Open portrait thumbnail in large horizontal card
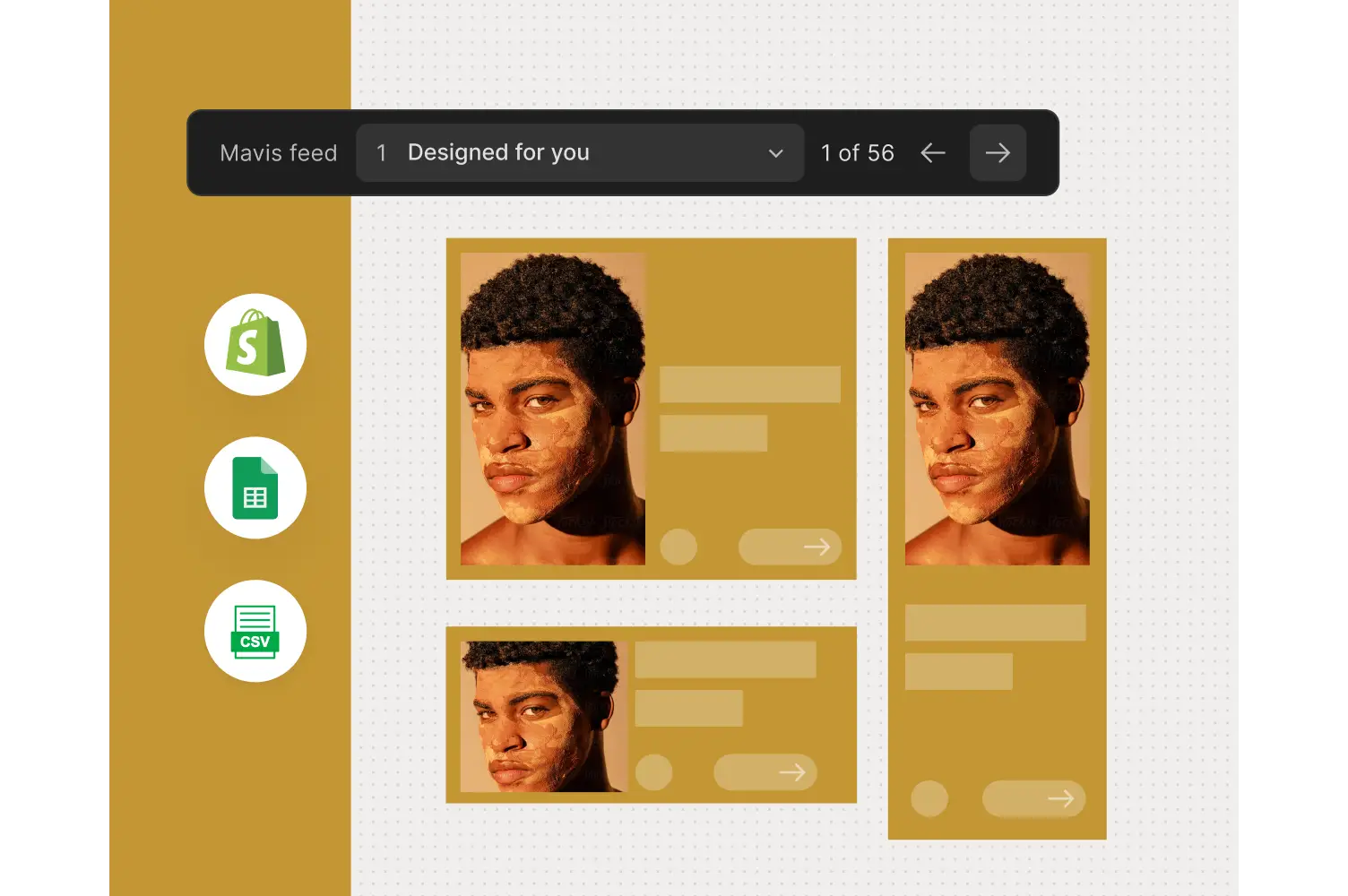Image resolution: width=1348 pixels, height=896 pixels. pos(553,409)
